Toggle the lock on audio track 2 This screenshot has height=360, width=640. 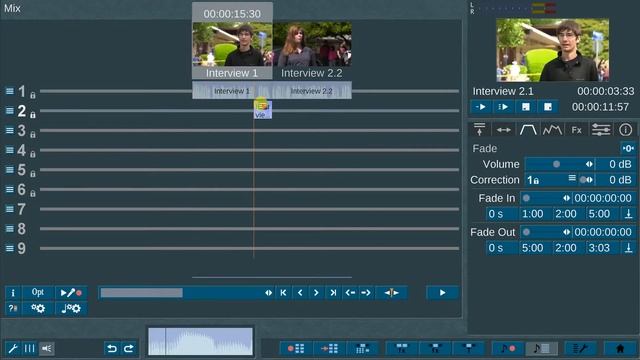pyautogui.click(x=33, y=115)
